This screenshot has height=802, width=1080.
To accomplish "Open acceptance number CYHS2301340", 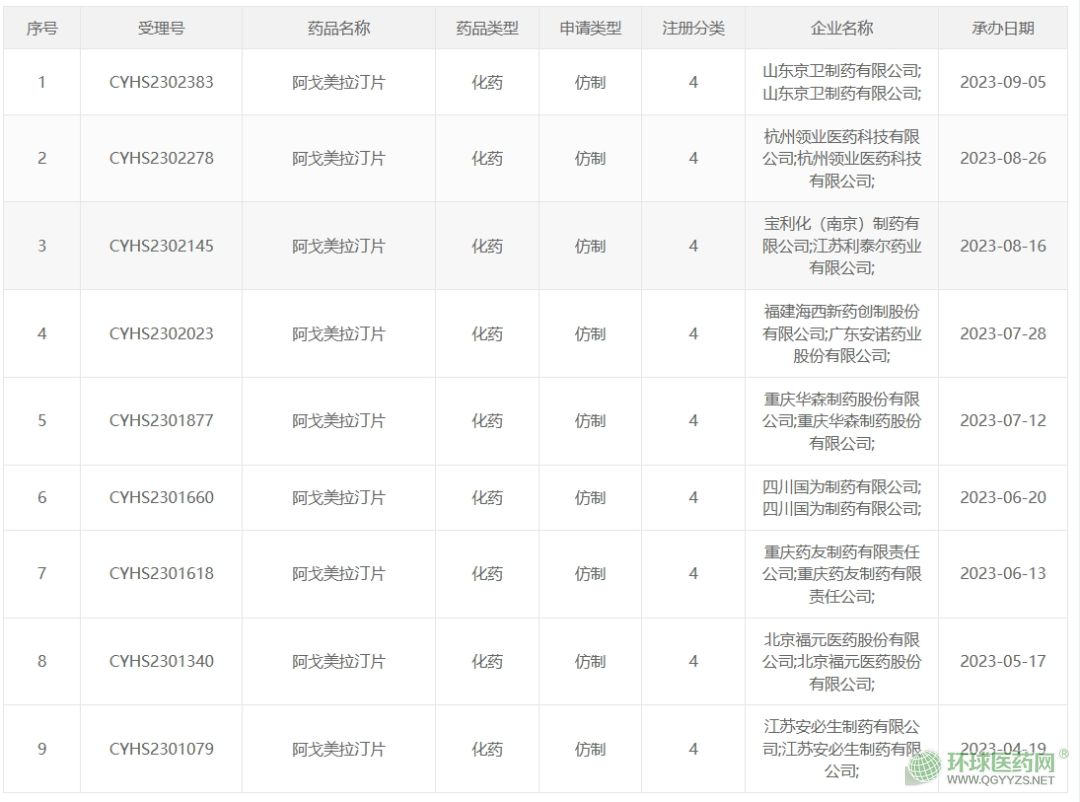I will click(161, 661).
